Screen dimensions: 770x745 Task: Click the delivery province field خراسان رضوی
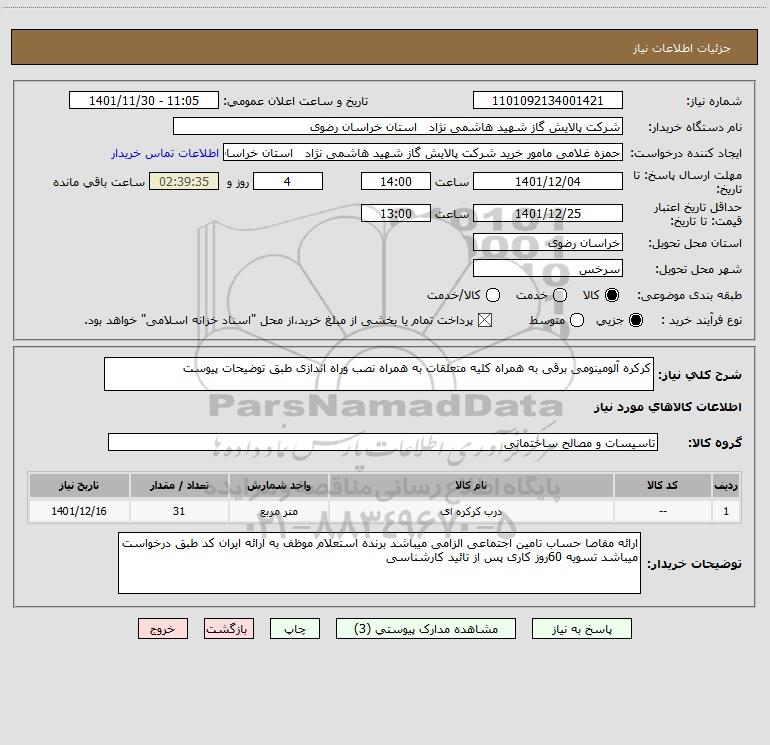pos(548,243)
